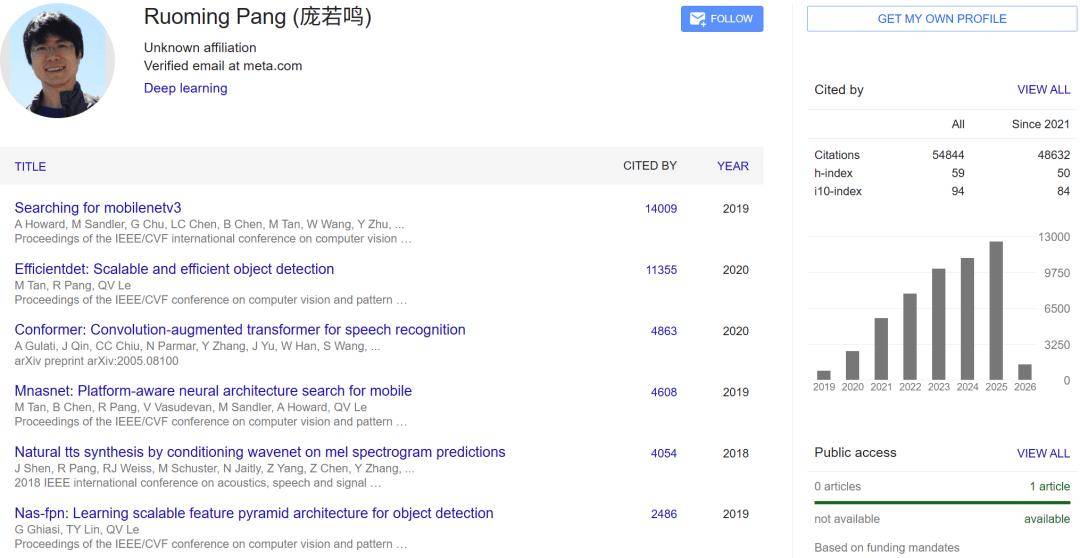The width and height of the screenshot is (1080, 558).
Task: Click the Cited By column header
Action: [x=649, y=166]
